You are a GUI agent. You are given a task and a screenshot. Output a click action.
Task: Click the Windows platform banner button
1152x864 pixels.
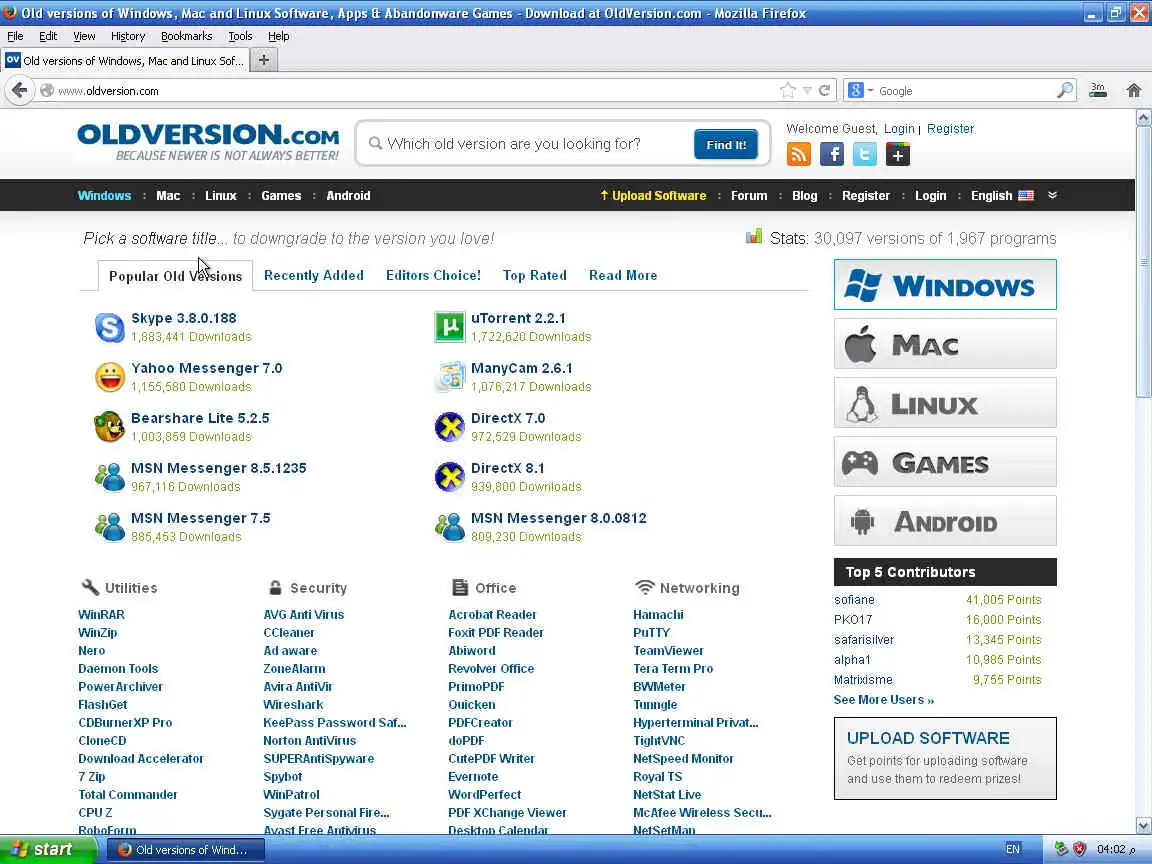tap(946, 284)
